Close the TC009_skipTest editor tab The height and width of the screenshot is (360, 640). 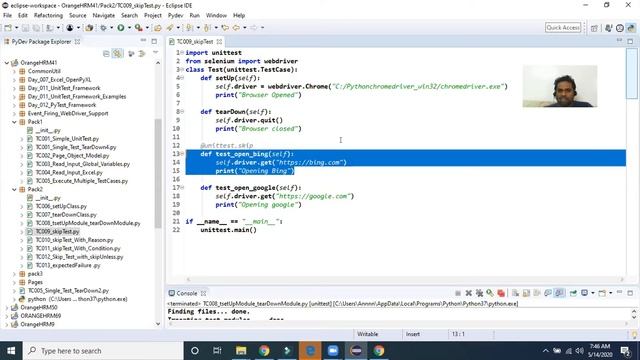[x=219, y=42]
